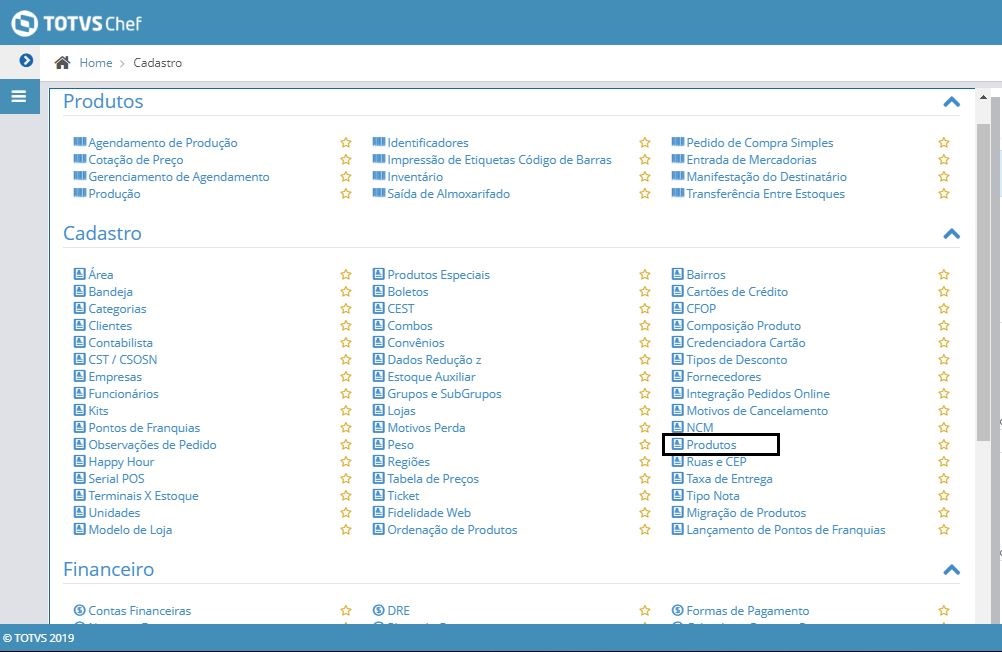Select Cadastro in the breadcrumb
Viewport: 1002px width, 652px height.
click(x=157, y=63)
